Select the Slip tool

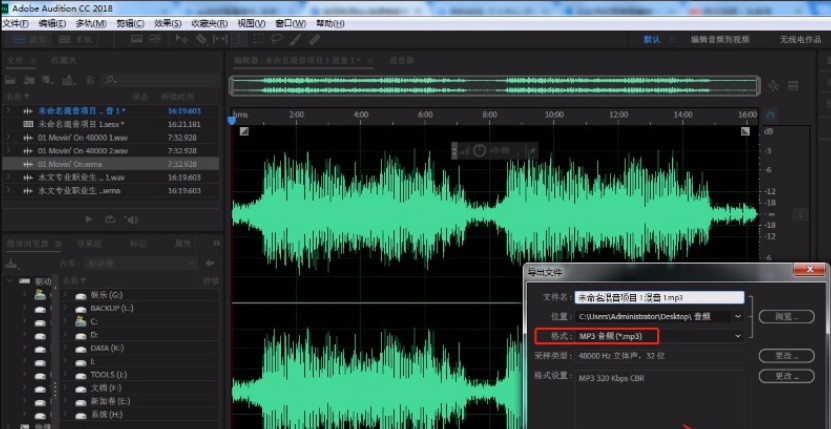point(219,39)
